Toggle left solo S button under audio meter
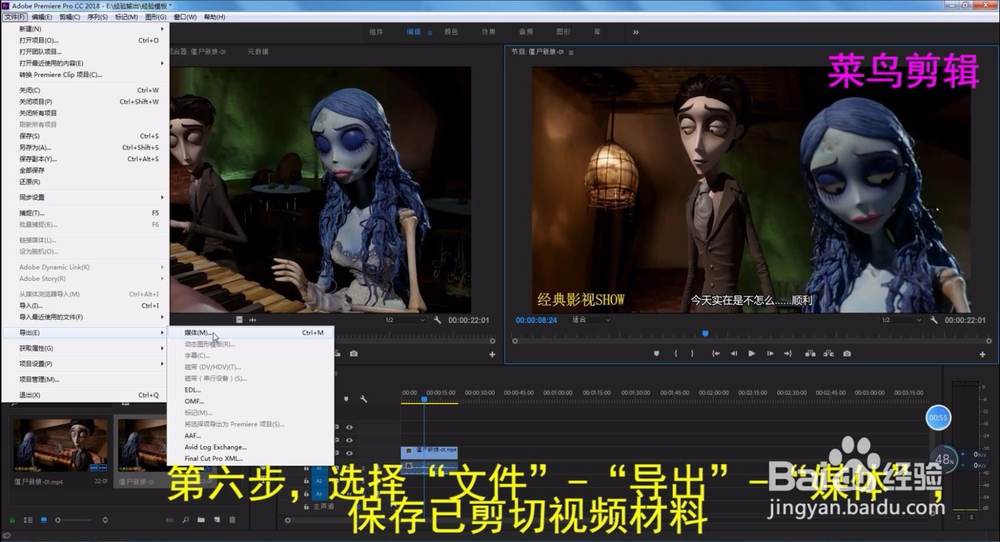The image size is (1000, 542). click(959, 518)
